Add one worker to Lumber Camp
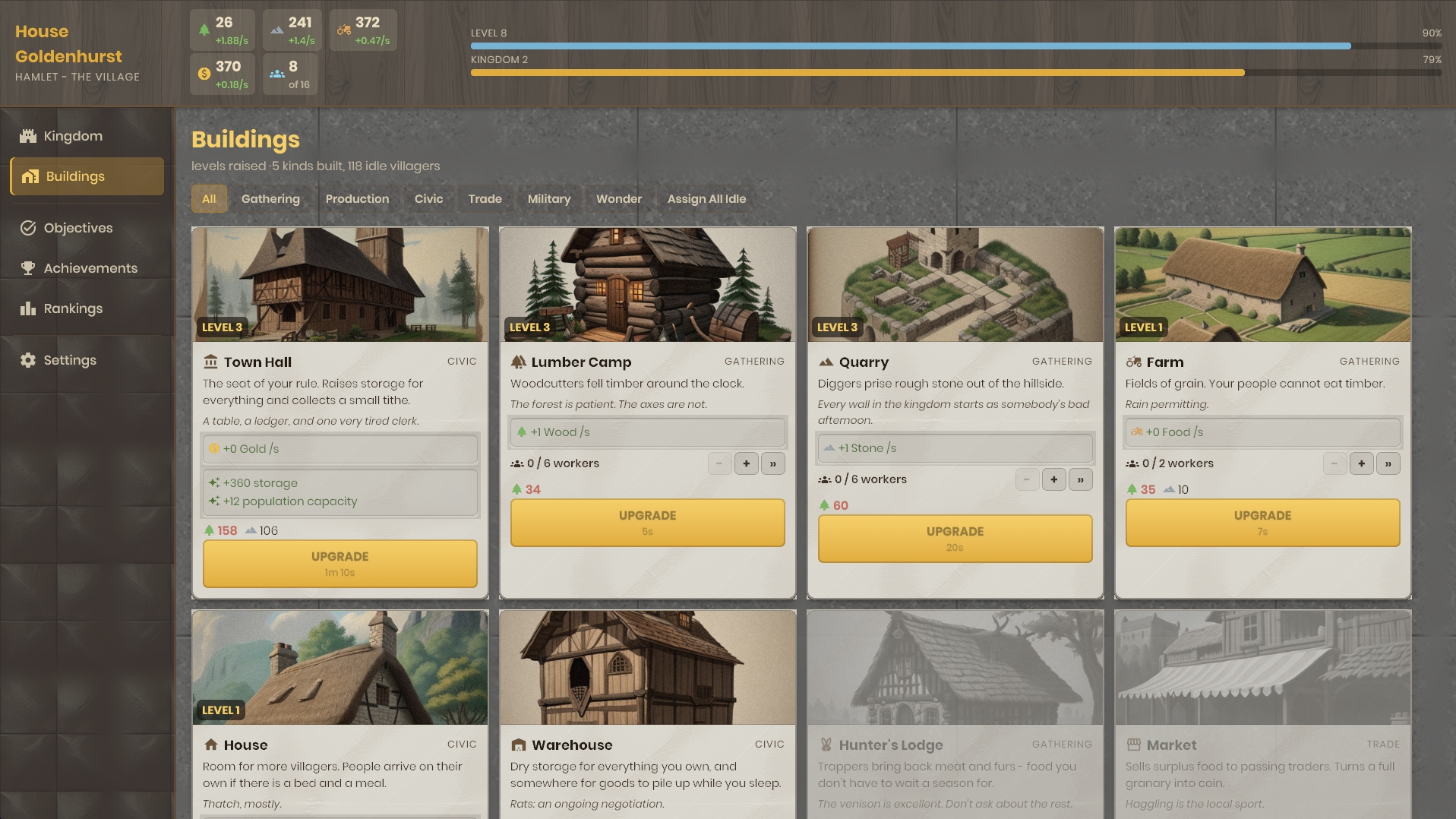Screen dimensions: 1456x819 tap(747, 463)
